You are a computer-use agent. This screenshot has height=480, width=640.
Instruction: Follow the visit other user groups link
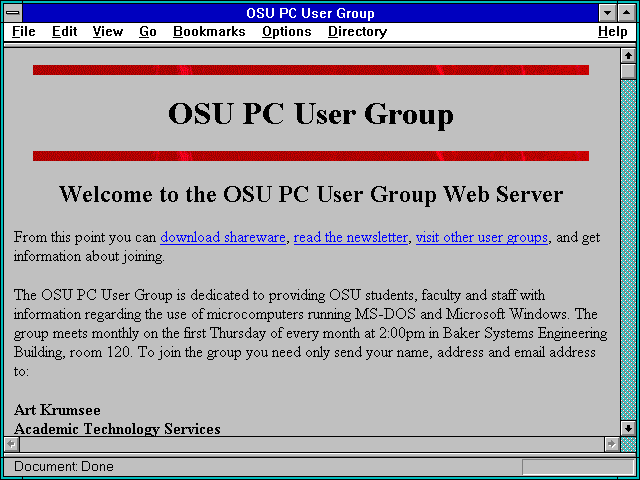482,237
